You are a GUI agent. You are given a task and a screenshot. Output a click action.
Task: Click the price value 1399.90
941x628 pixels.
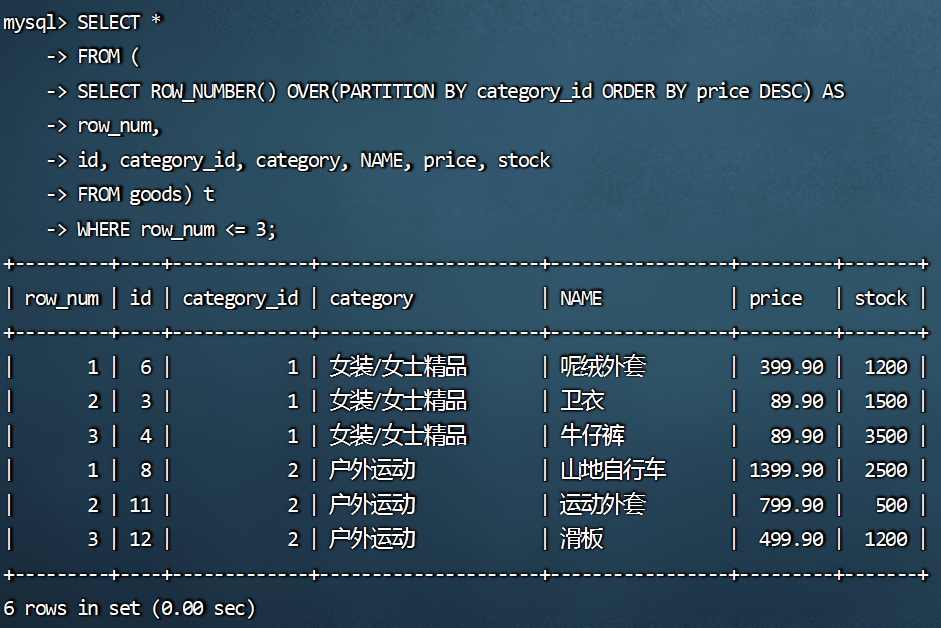[x=786, y=470]
